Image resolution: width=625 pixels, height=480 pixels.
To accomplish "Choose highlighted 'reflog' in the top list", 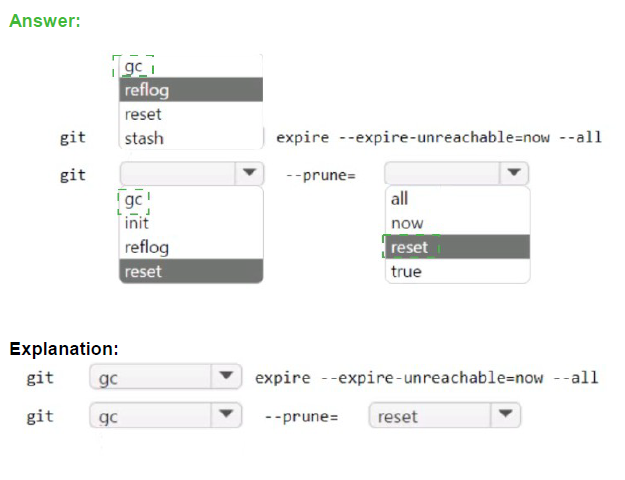I will coord(190,90).
